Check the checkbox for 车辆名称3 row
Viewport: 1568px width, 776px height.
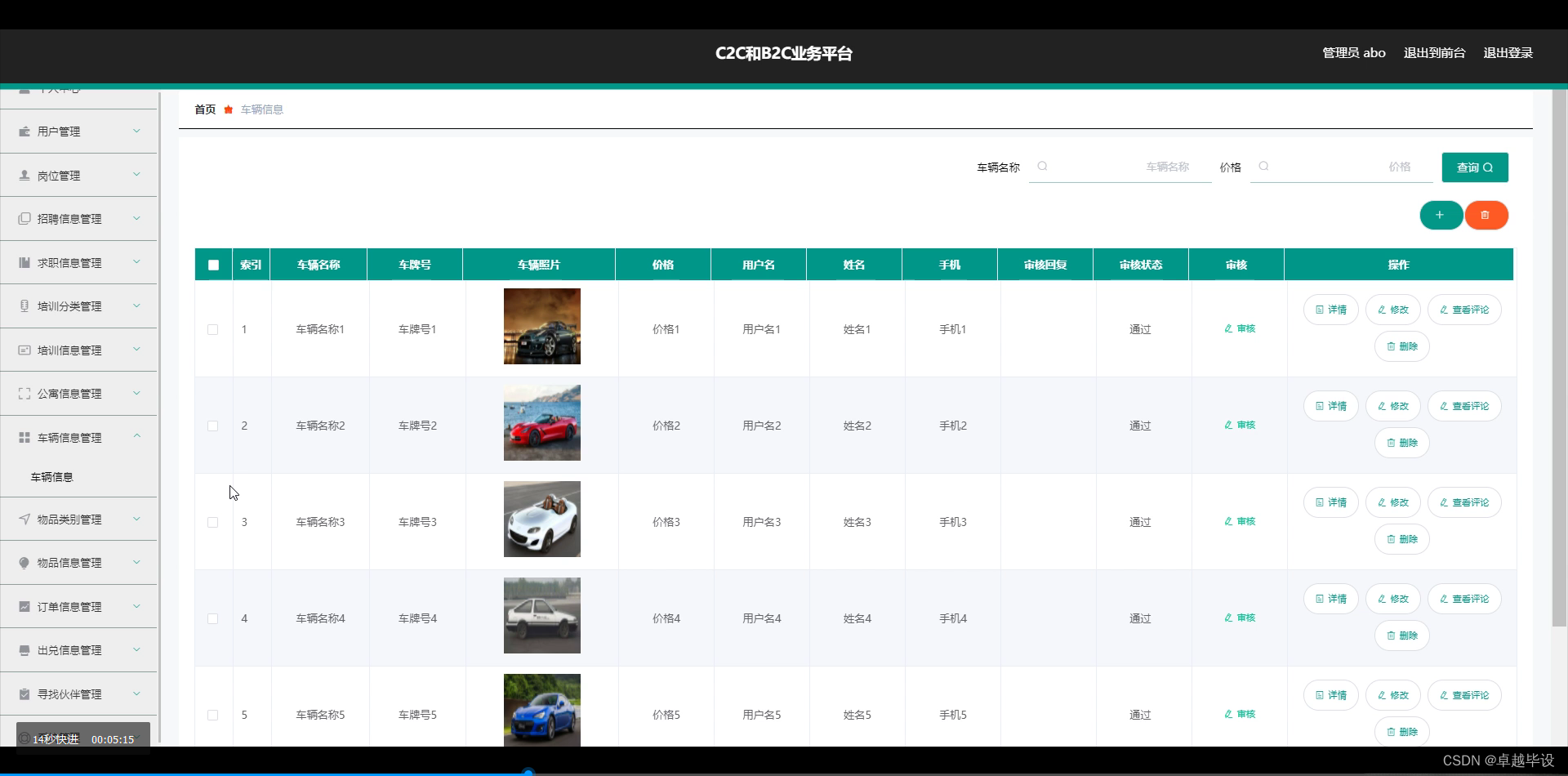(212, 522)
